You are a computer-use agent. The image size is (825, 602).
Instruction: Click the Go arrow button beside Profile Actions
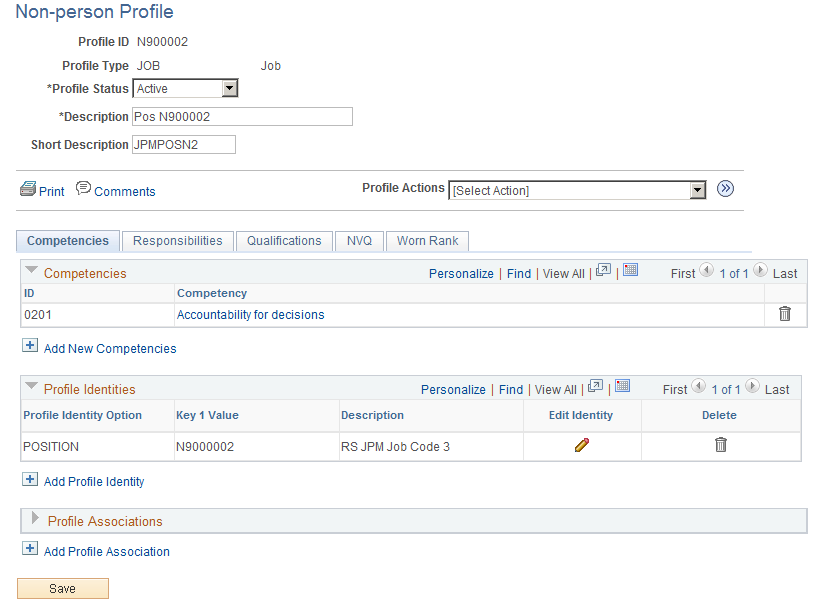(725, 188)
